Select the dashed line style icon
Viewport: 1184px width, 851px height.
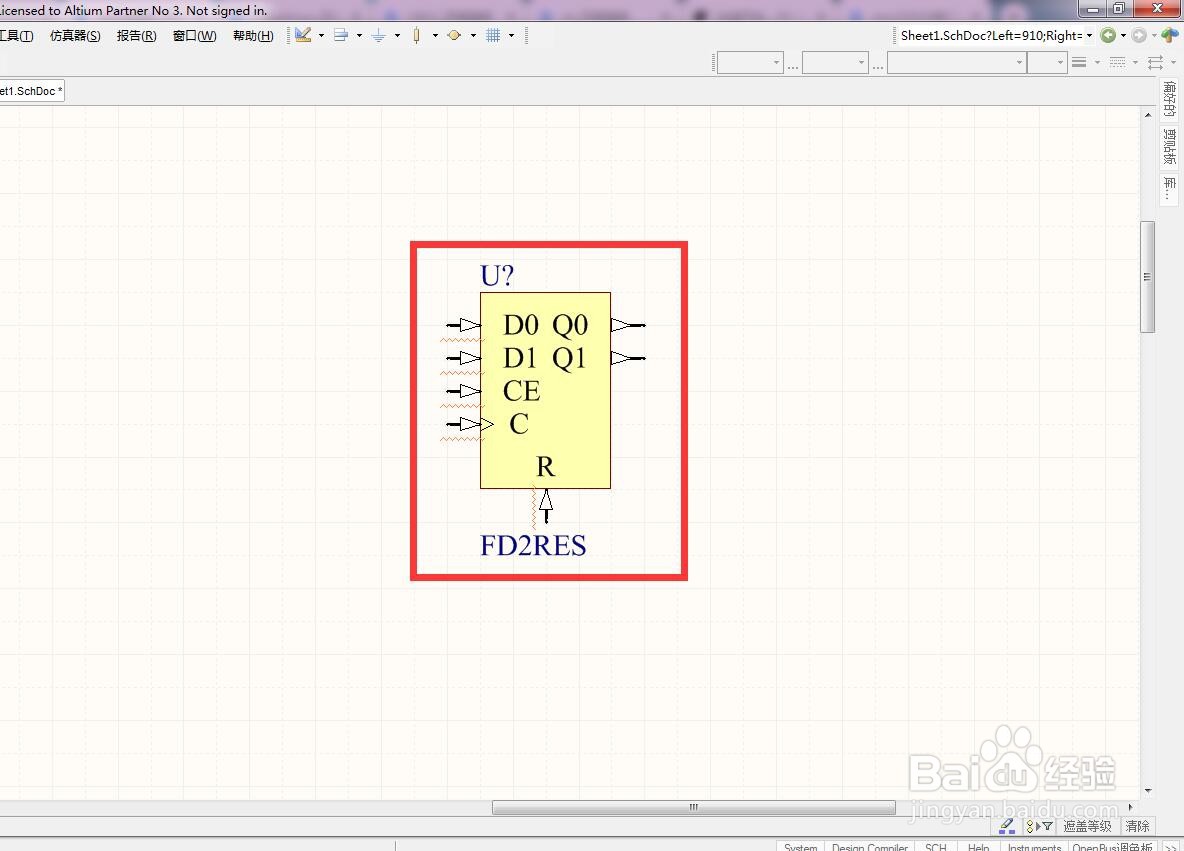click(1118, 63)
